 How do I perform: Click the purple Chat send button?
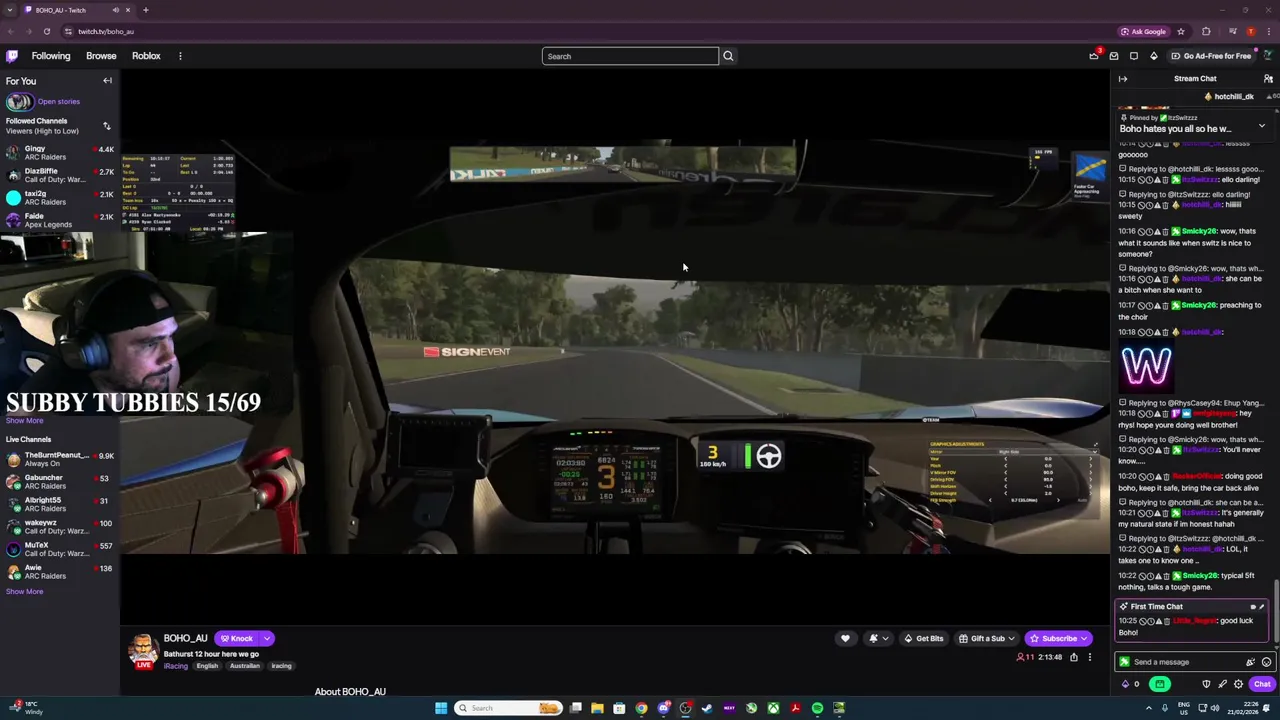click(1262, 684)
